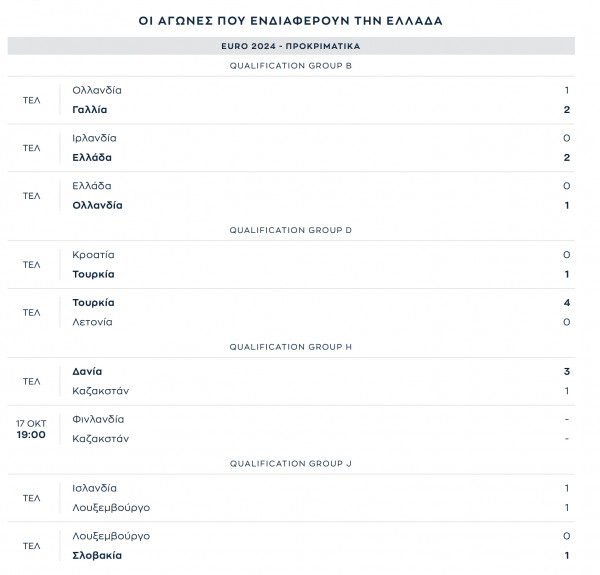Image resolution: width=600 pixels, height=575 pixels.
Task: Click Τουρκία in the Λετονία match
Action: click(93, 303)
